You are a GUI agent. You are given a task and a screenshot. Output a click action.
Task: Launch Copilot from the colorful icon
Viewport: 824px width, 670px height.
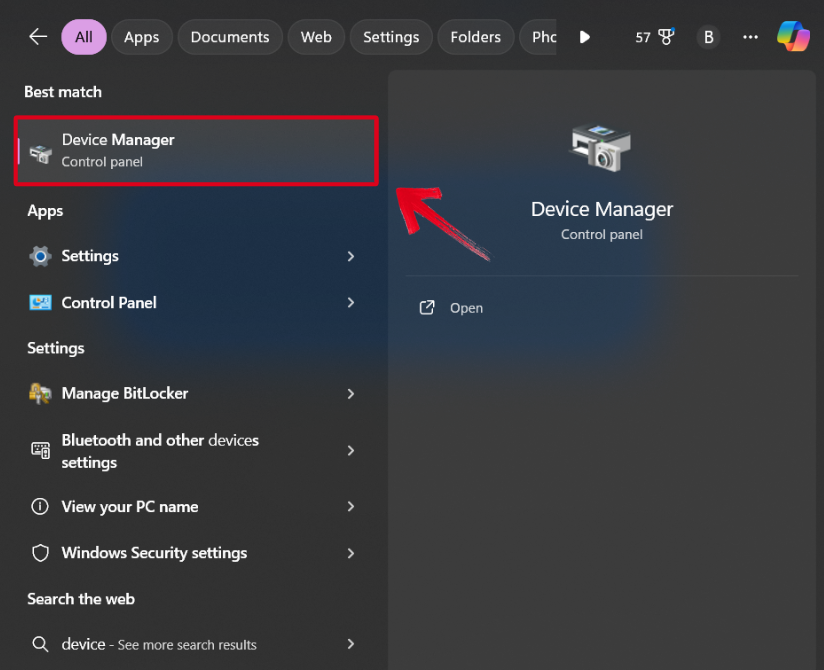[793, 36]
